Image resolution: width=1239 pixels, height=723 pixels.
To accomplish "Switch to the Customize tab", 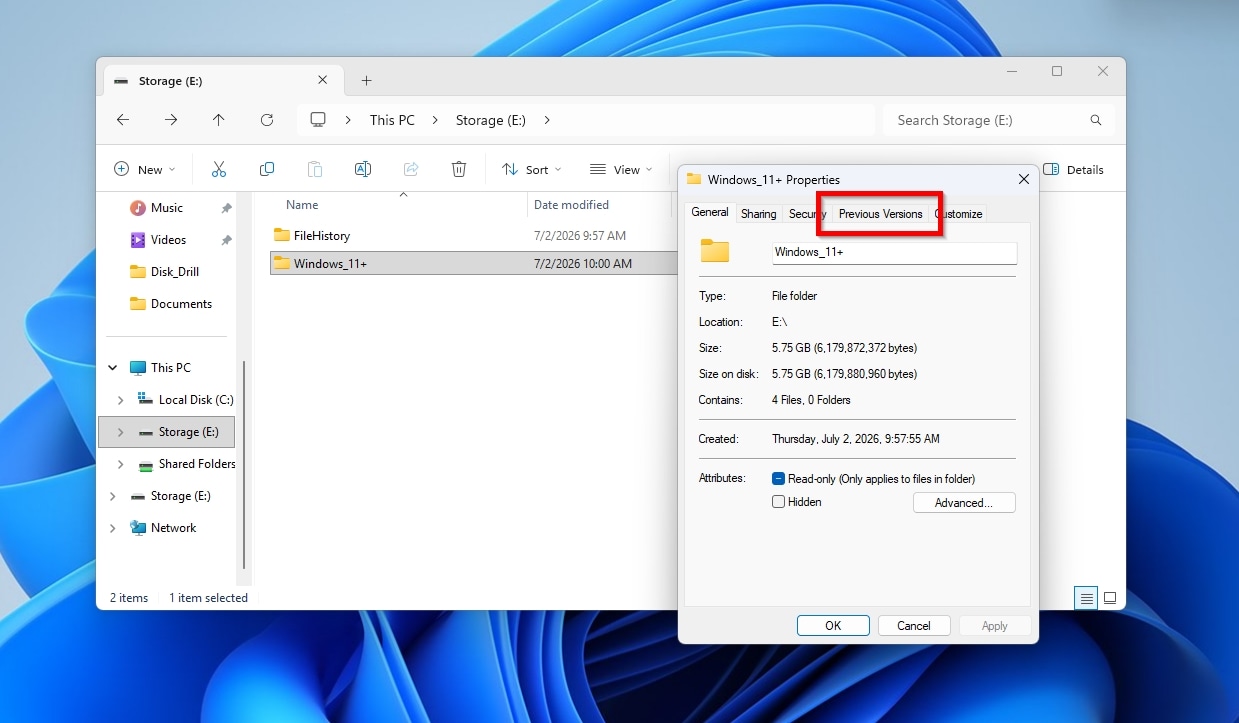I will (959, 214).
